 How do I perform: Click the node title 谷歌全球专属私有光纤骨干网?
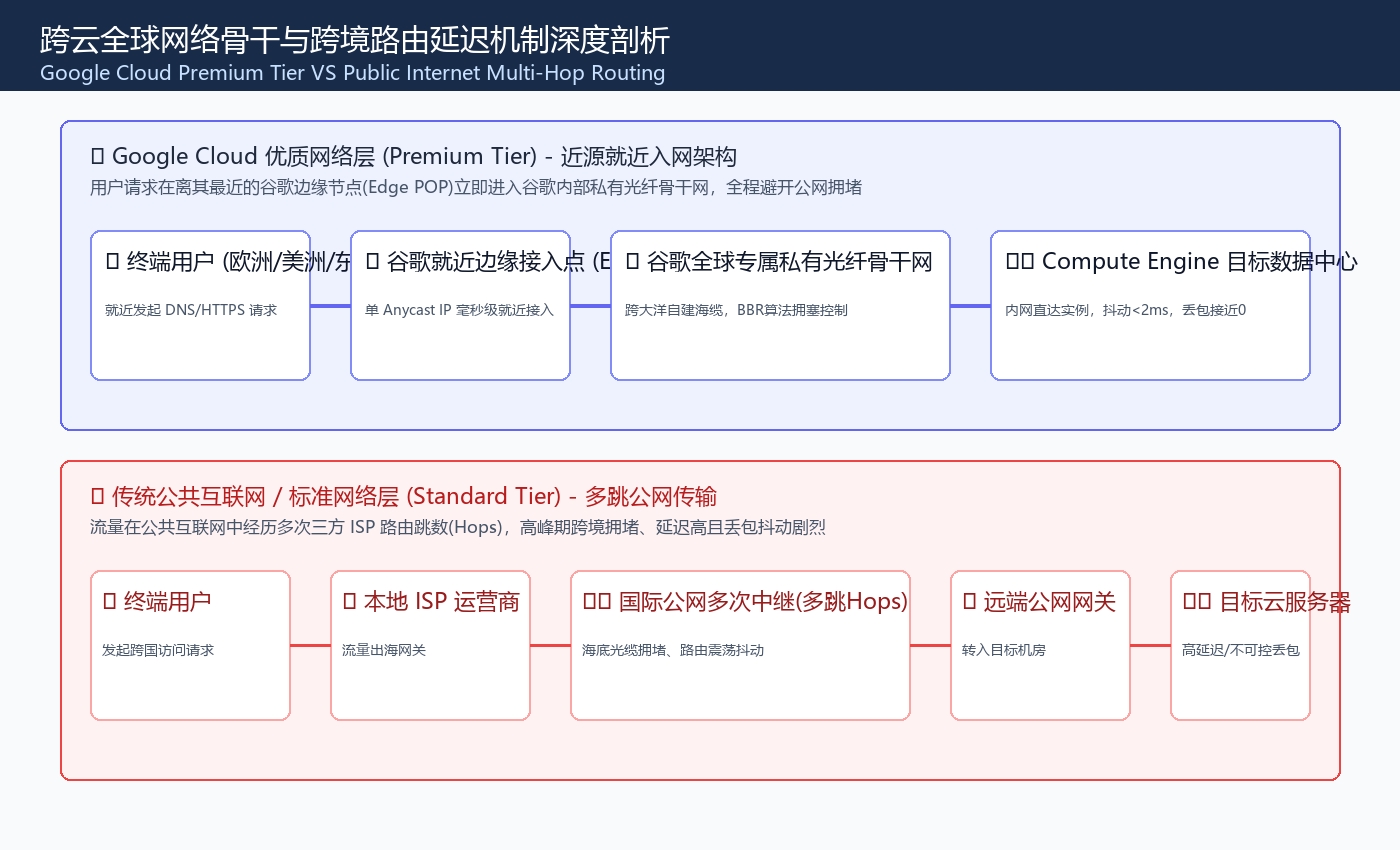point(779,261)
